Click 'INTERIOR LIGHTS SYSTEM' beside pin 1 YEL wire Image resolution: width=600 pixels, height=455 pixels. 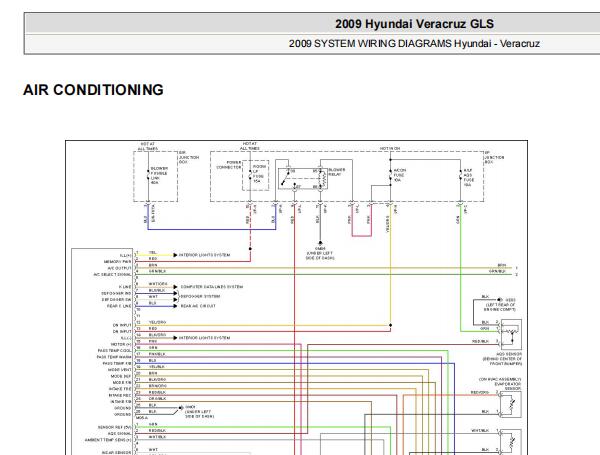(204, 255)
